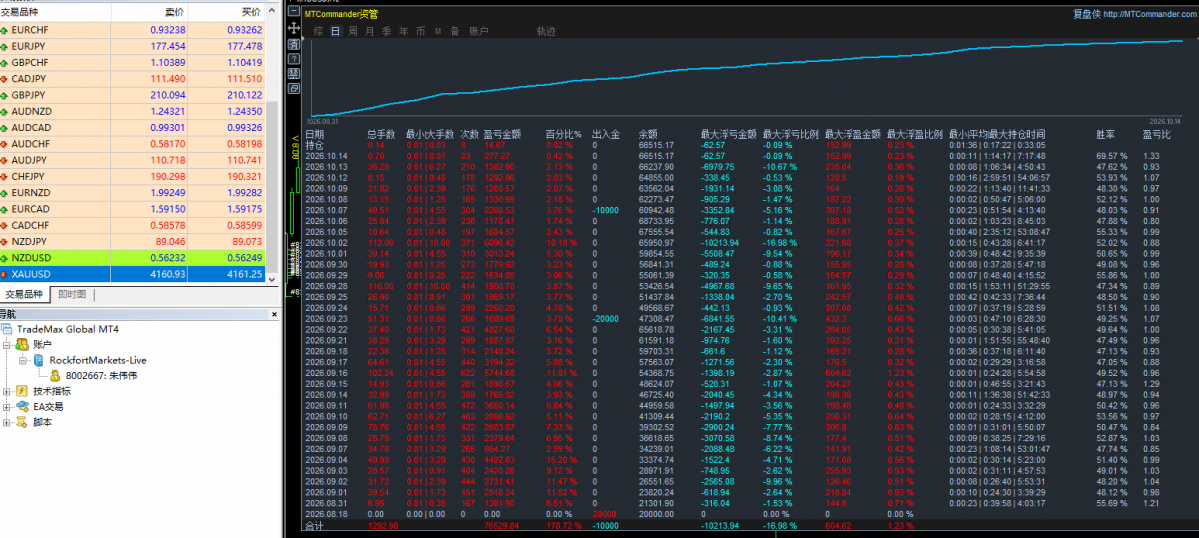Image resolution: width=1199 pixels, height=538 pixels.
Task: Select the M view tab
Action: [x=438, y=31]
